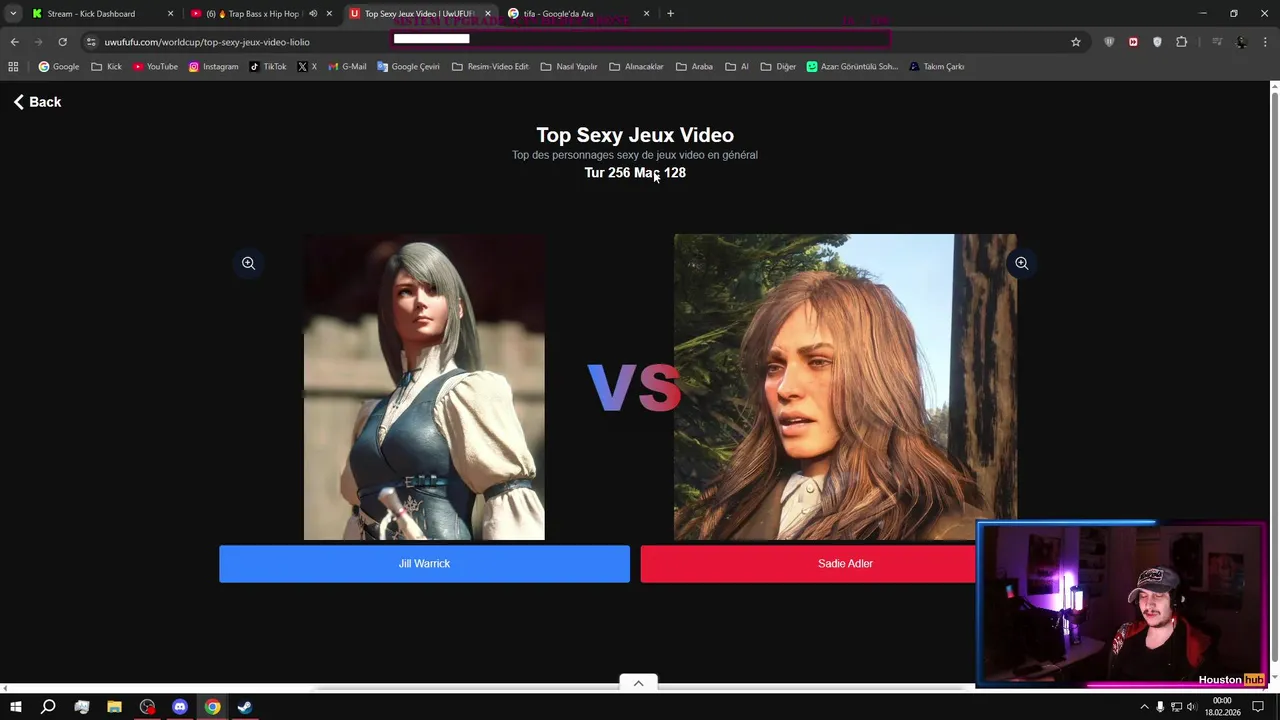The height and width of the screenshot is (720, 1280).
Task: Open the Google bookmark
Action: (59, 67)
